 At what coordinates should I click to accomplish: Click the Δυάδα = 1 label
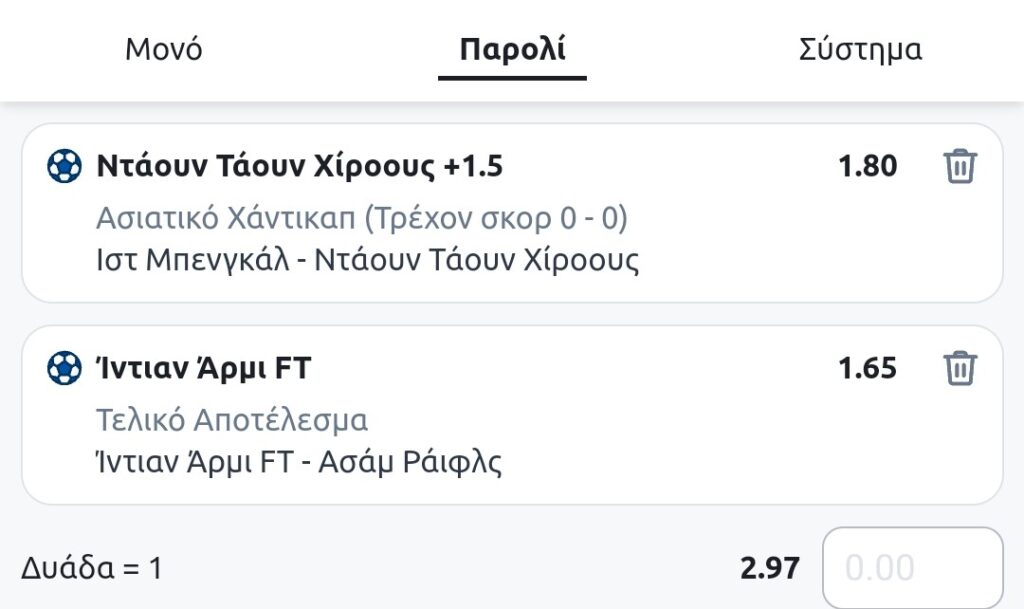click(91, 568)
